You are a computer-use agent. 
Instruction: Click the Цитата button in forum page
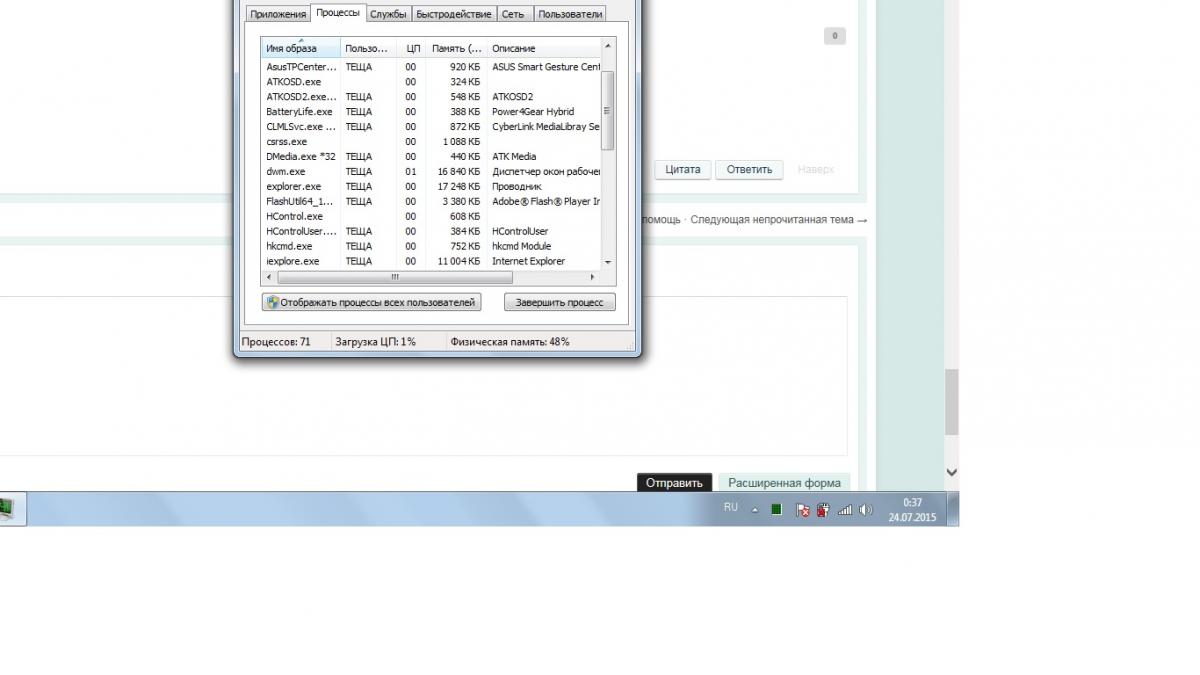683,169
